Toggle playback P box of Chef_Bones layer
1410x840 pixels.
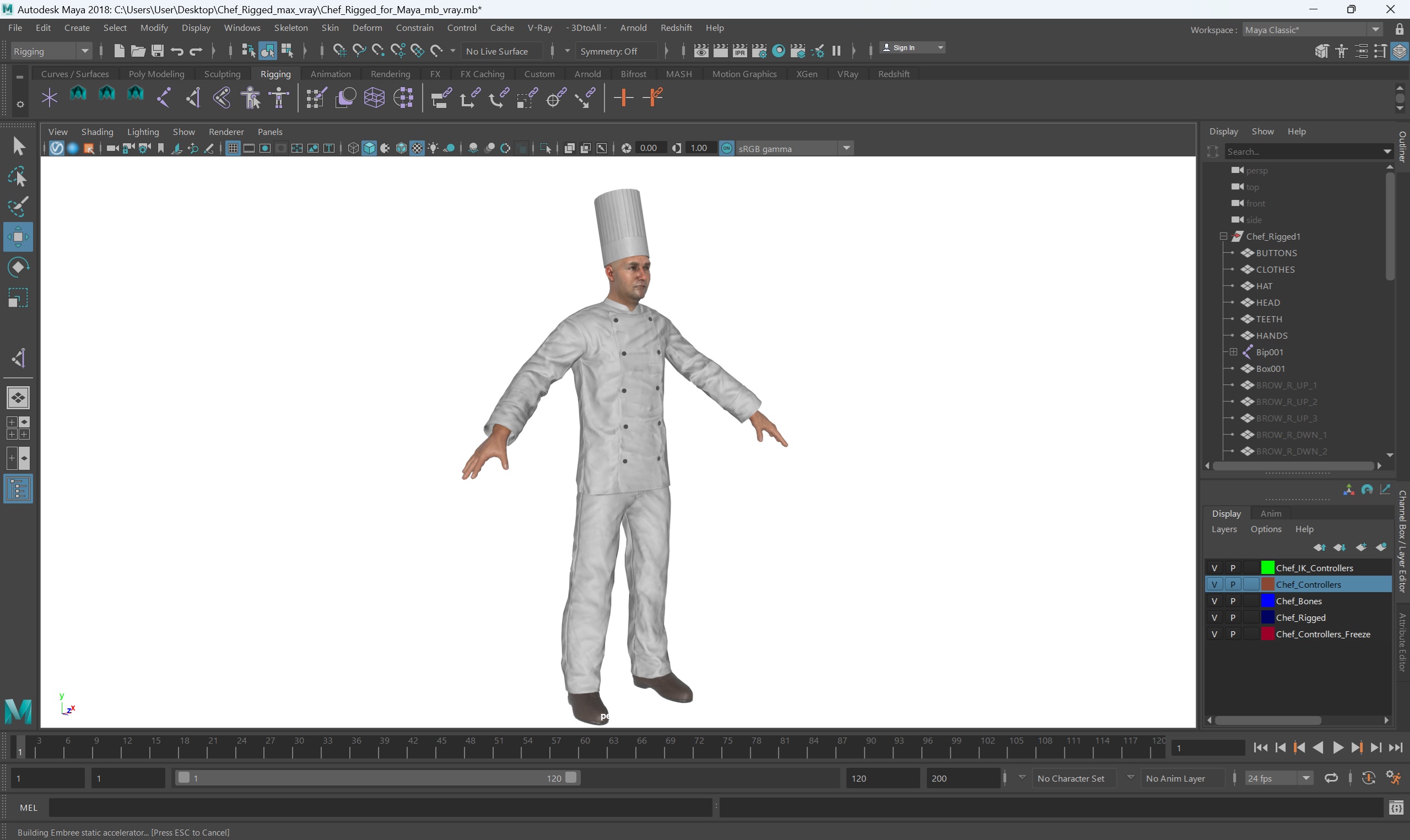pos(1233,600)
